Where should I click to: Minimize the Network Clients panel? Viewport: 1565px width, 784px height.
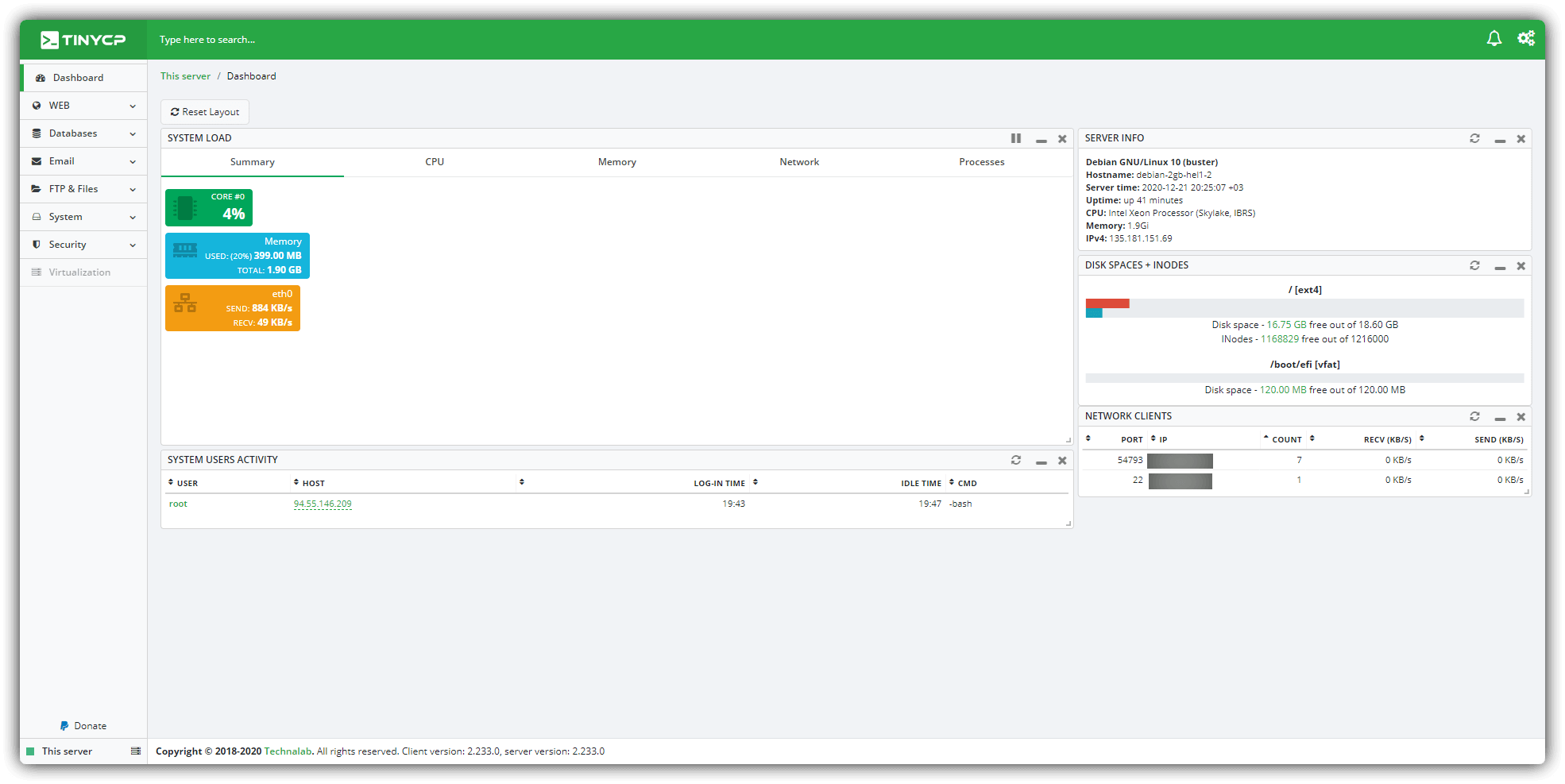1500,417
